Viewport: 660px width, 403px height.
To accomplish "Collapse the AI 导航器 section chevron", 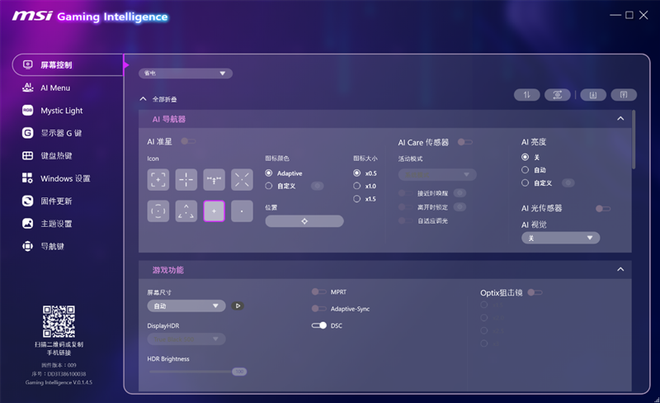I will point(620,119).
